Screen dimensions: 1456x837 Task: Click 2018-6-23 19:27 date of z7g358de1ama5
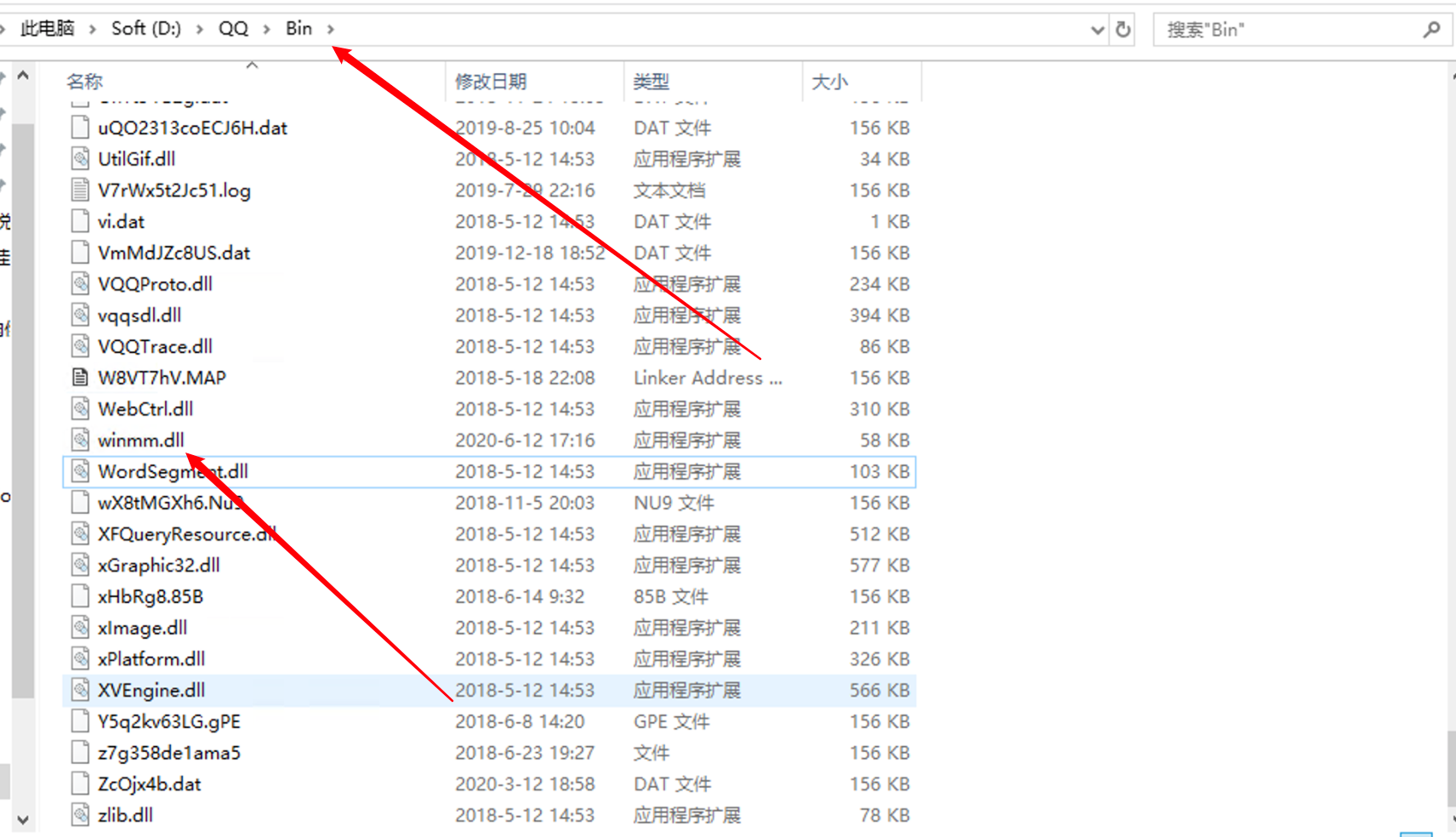coord(525,753)
